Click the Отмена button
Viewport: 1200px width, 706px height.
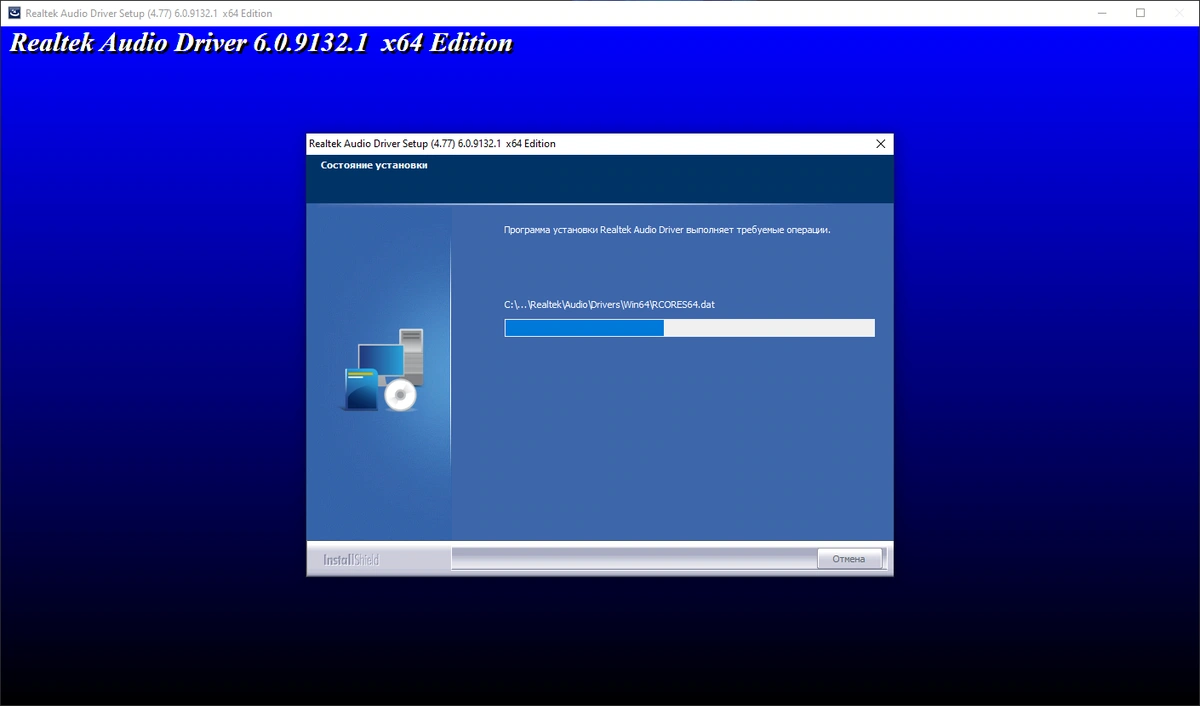click(x=849, y=559)
